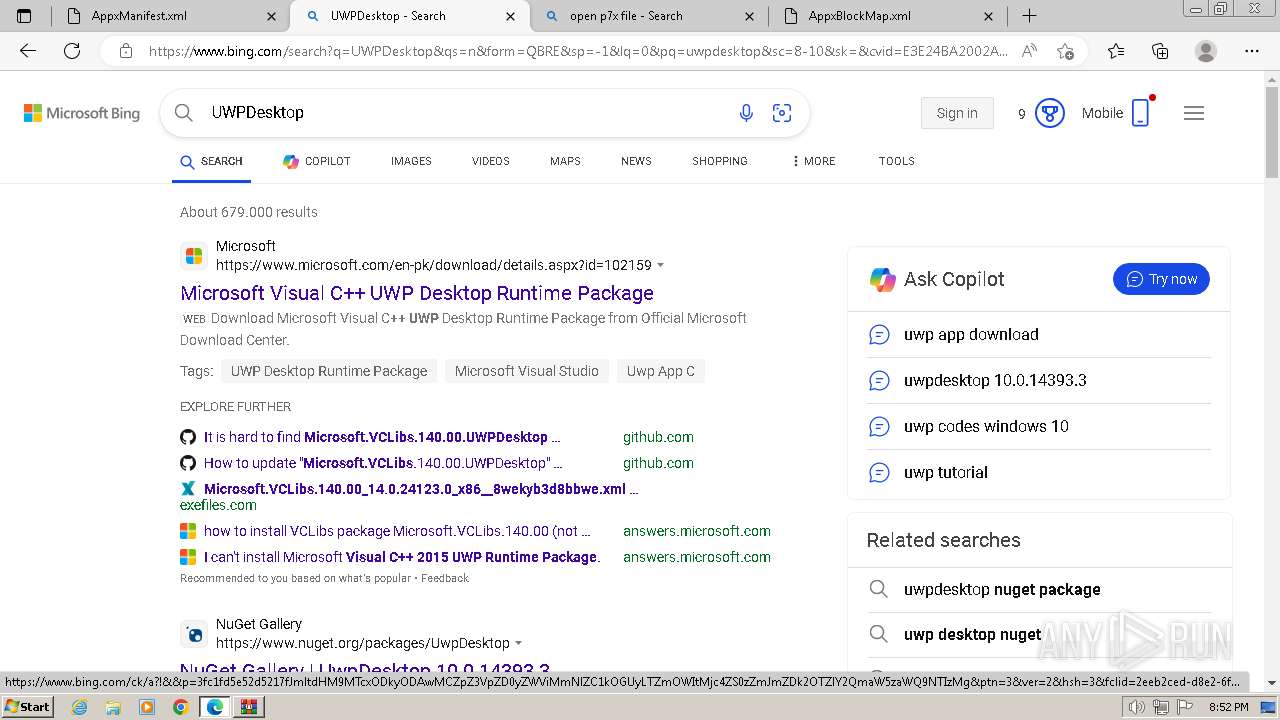Add this page to favorites
Image resolution: width=1280 pixels, height=720 pixels.
coord(1066,51)
